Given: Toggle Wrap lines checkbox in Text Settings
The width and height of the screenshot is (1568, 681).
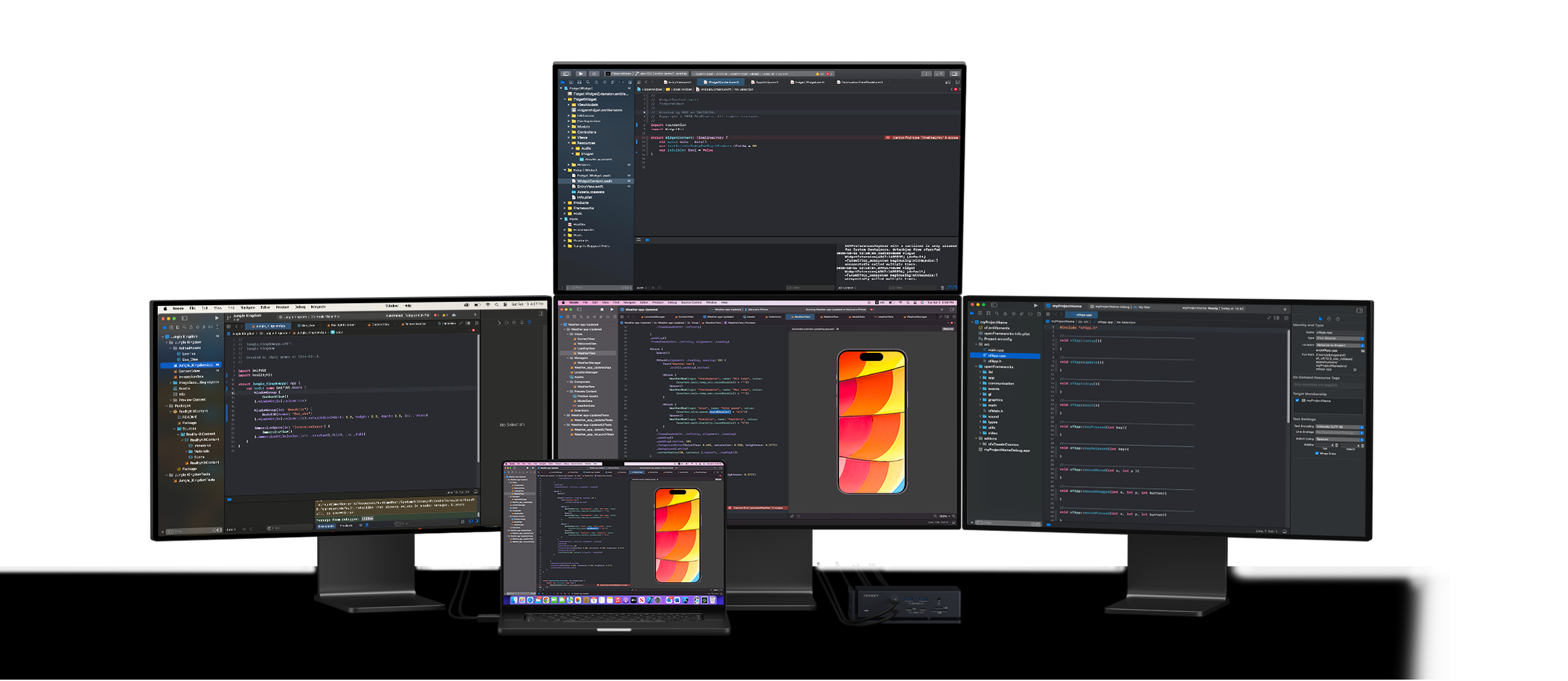Looking at the screenshot, I should [1317, 453].
